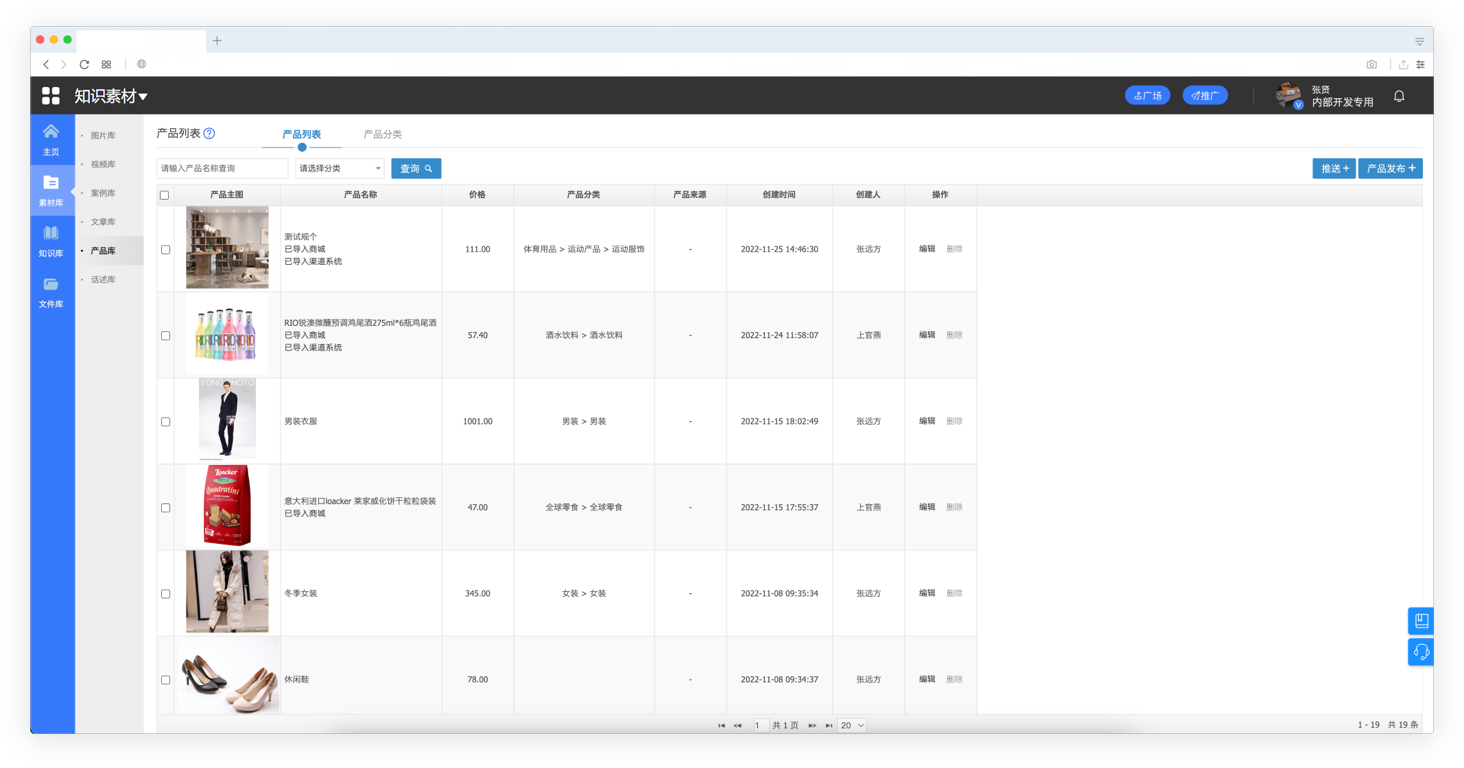Check the box for 冬季女装 row
This screenshot has height=768, width=1464.
tap(166, 593)
